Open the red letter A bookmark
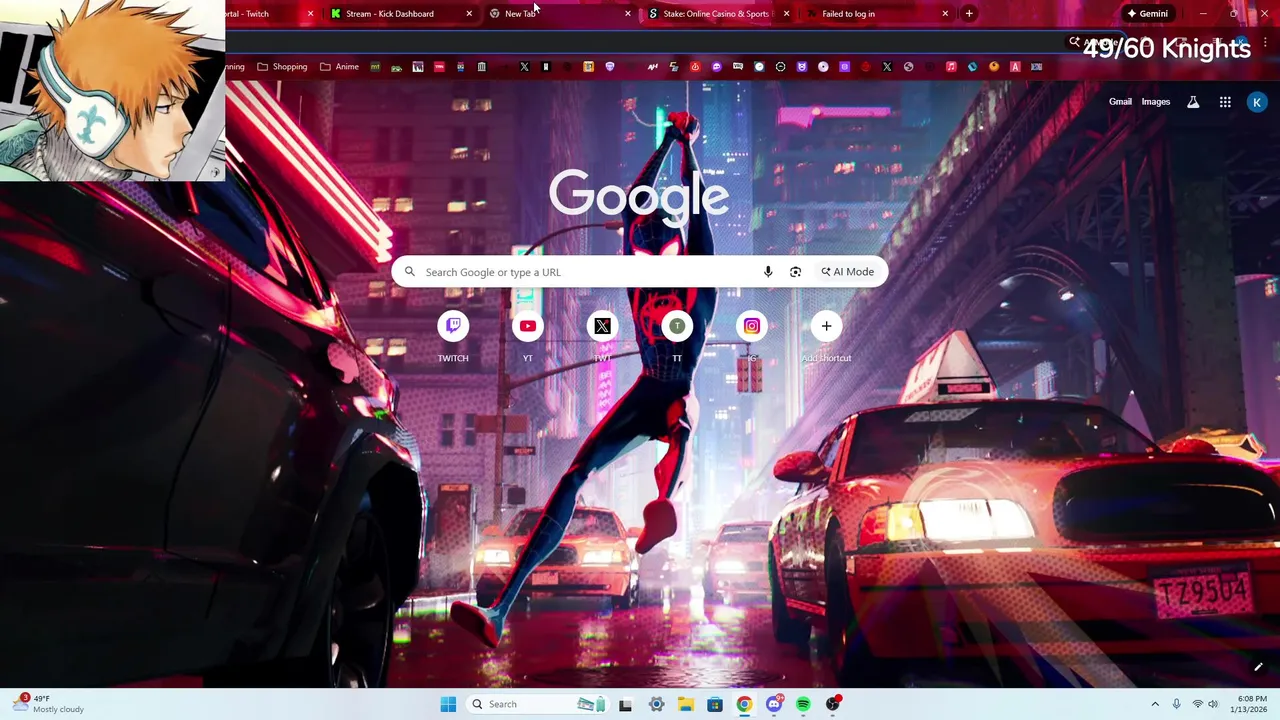This screenshot has height=720, width=1280. 1015,67
